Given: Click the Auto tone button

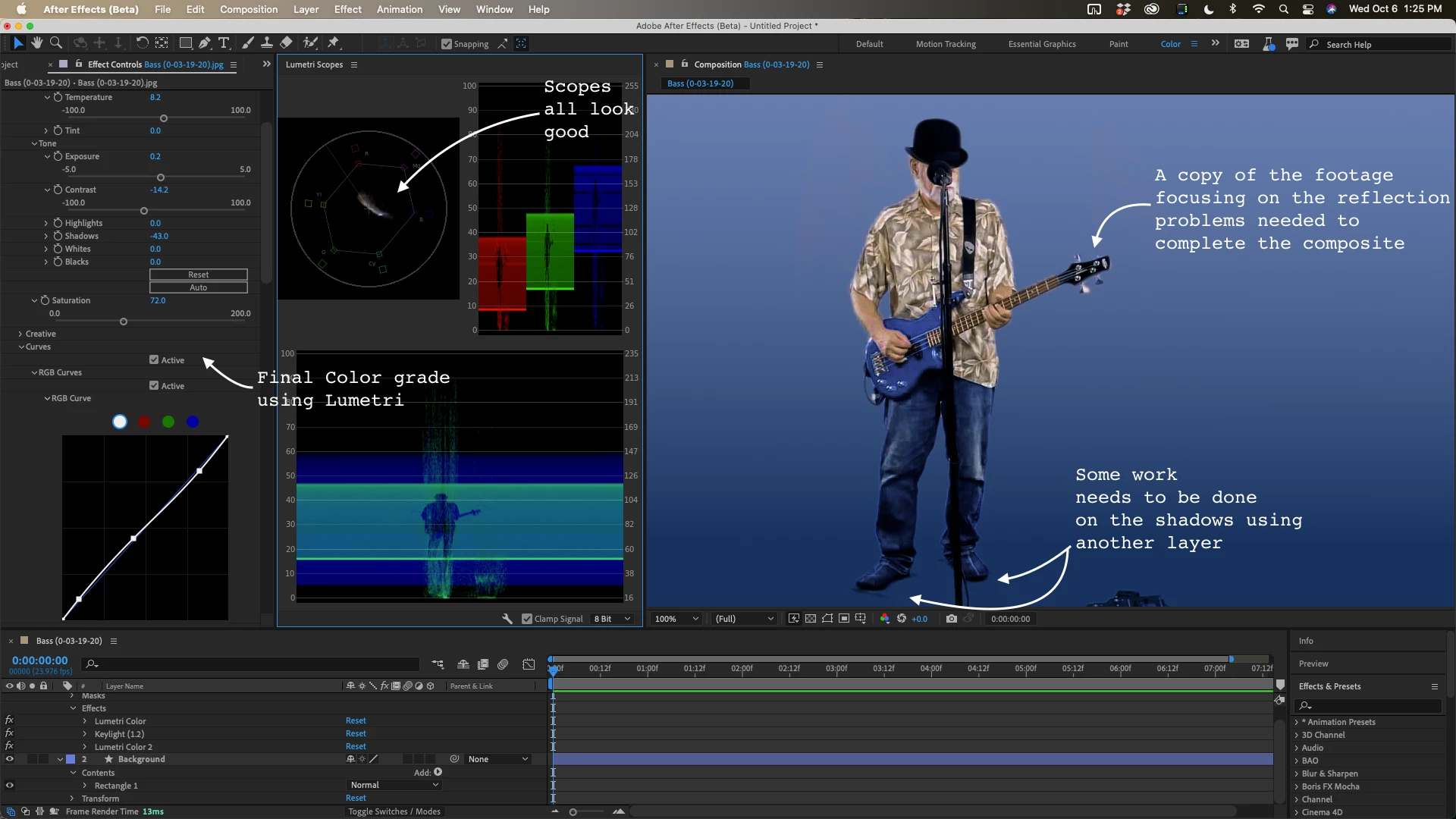Looking at the screenshot, I should tap(198, 287).
